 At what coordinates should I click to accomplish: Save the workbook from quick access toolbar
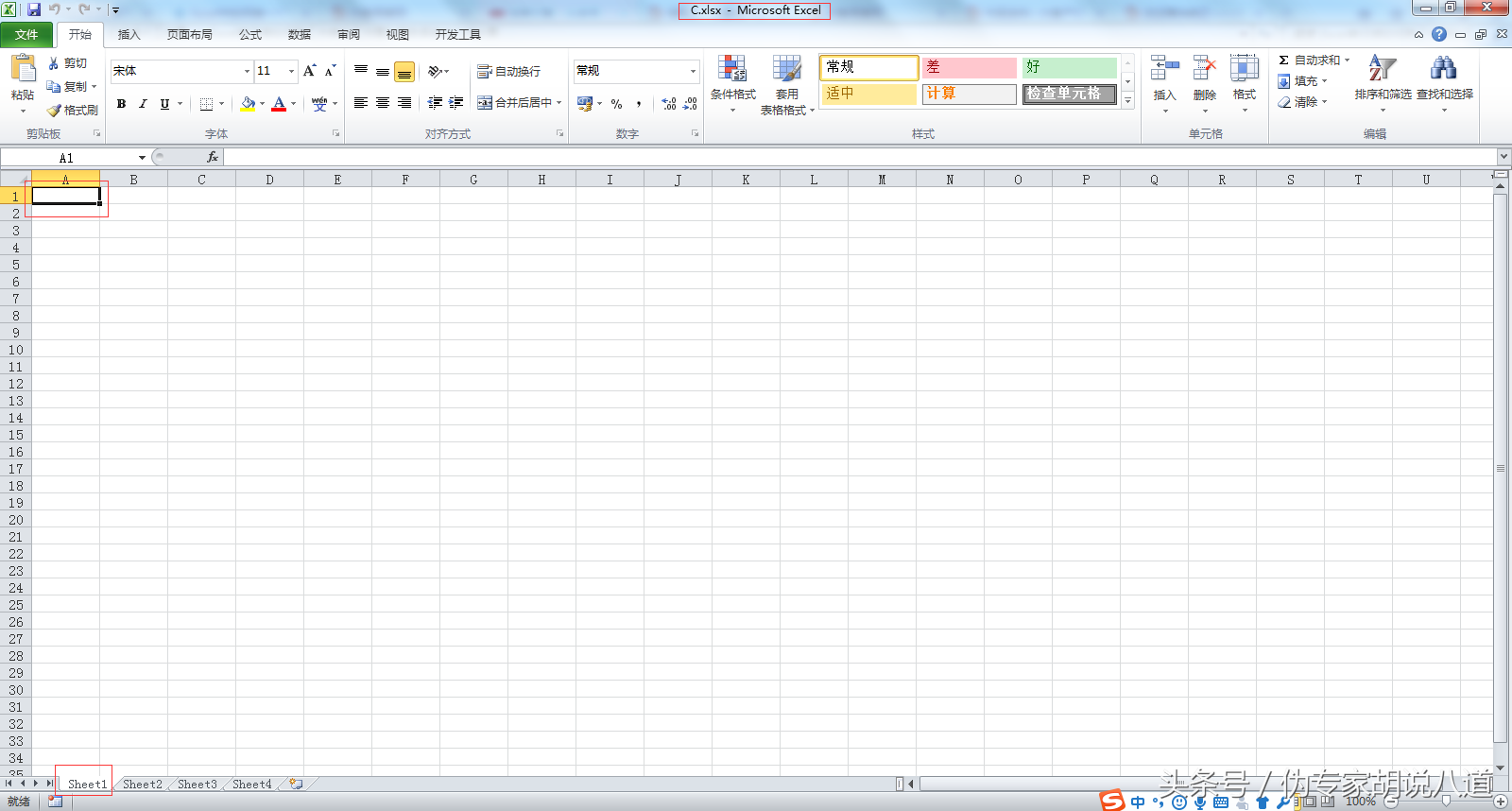(34, 9)
